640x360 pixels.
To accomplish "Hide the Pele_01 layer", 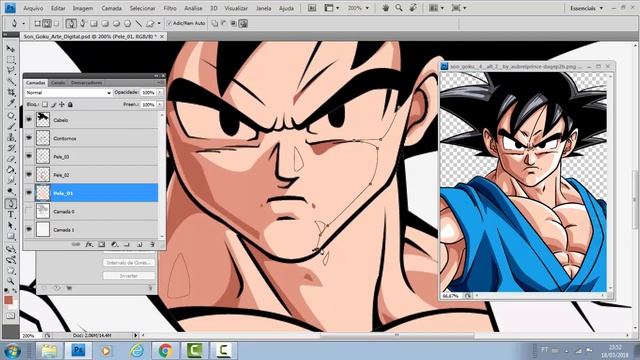I will [29, 193].
